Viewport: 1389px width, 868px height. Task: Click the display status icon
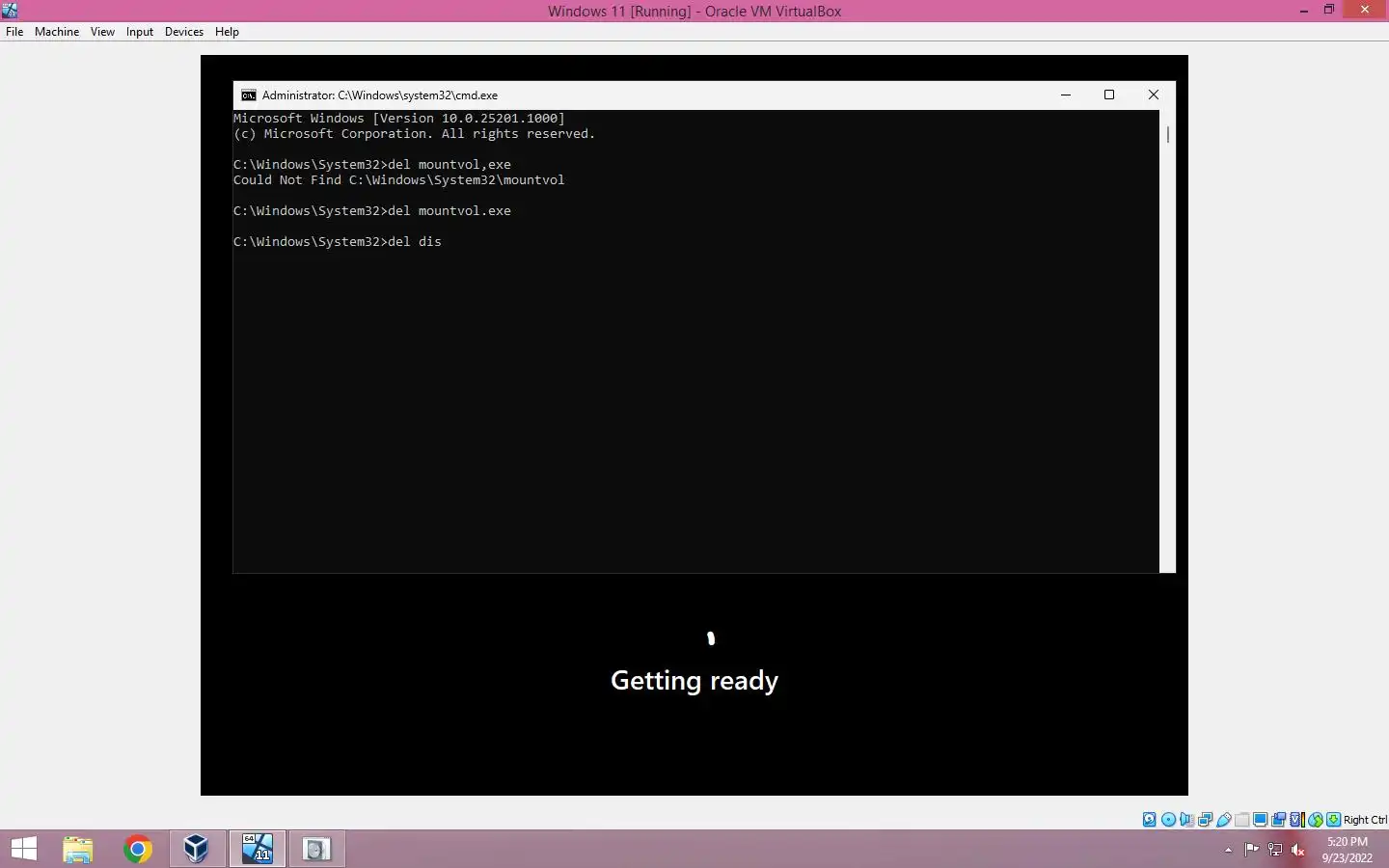[1260, 820]
